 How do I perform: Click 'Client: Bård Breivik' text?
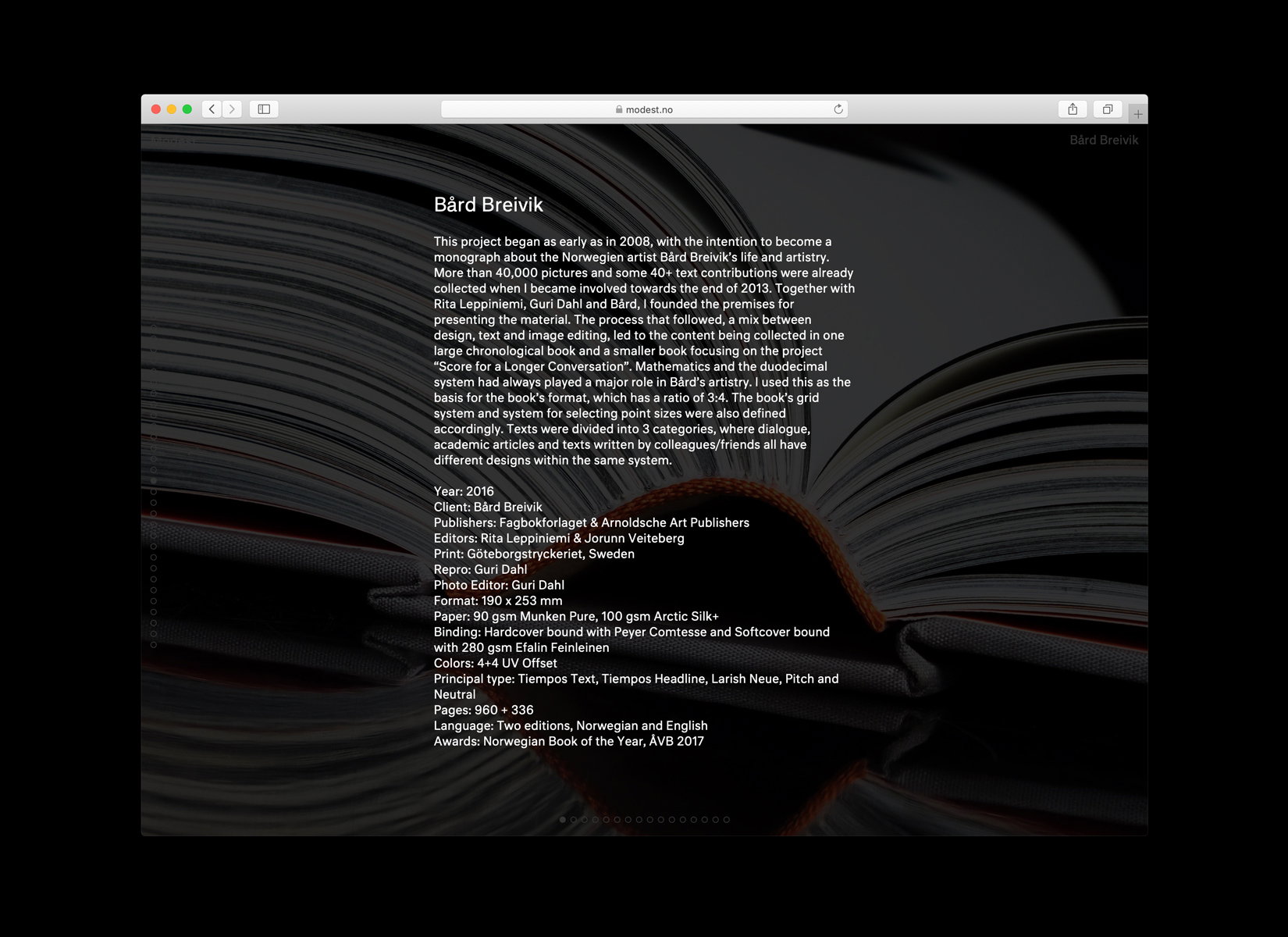pyautogui.click(x=488, y=507)
